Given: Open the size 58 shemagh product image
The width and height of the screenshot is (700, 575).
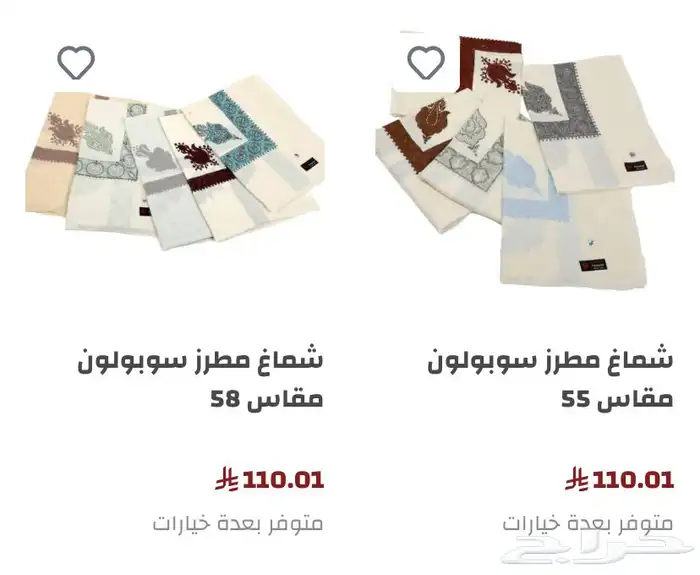Looking at the screenshot, I should coord(175,164).
